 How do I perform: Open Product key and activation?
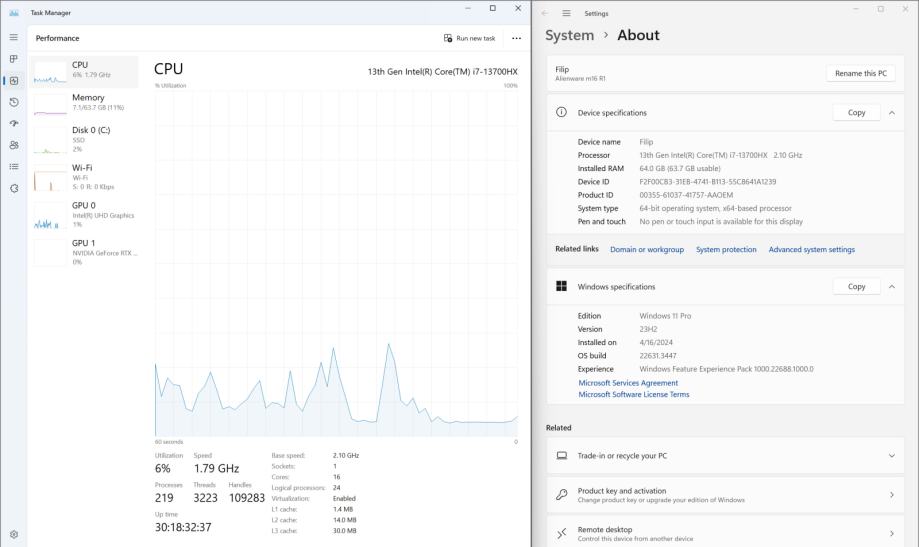[725, 495]
